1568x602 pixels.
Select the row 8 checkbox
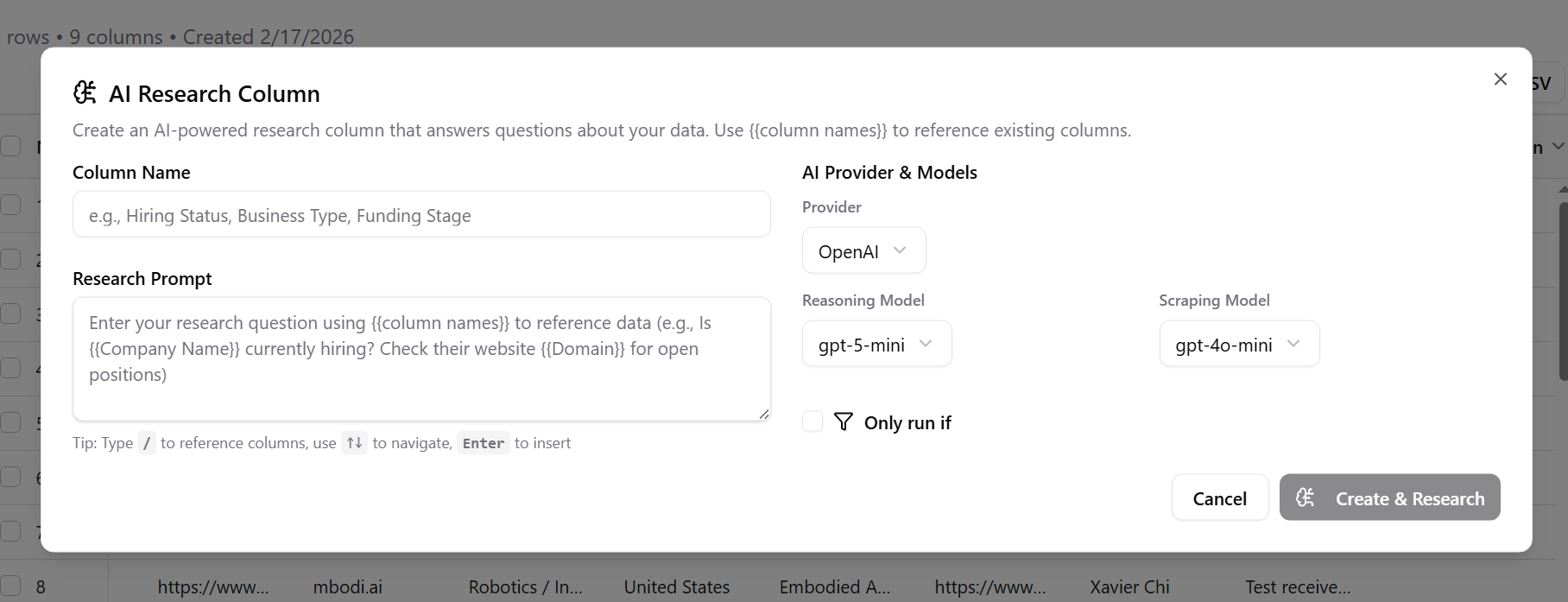point(11,586)
